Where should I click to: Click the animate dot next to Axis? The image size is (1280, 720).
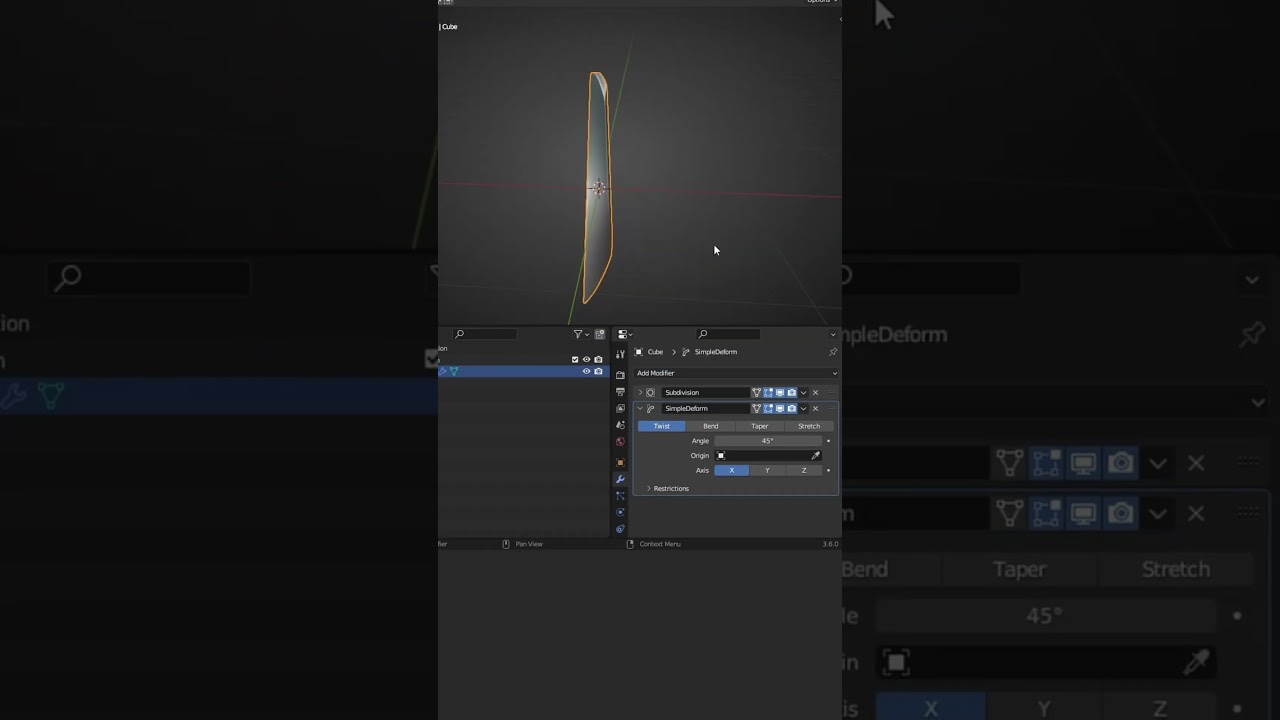click(828, 470)
